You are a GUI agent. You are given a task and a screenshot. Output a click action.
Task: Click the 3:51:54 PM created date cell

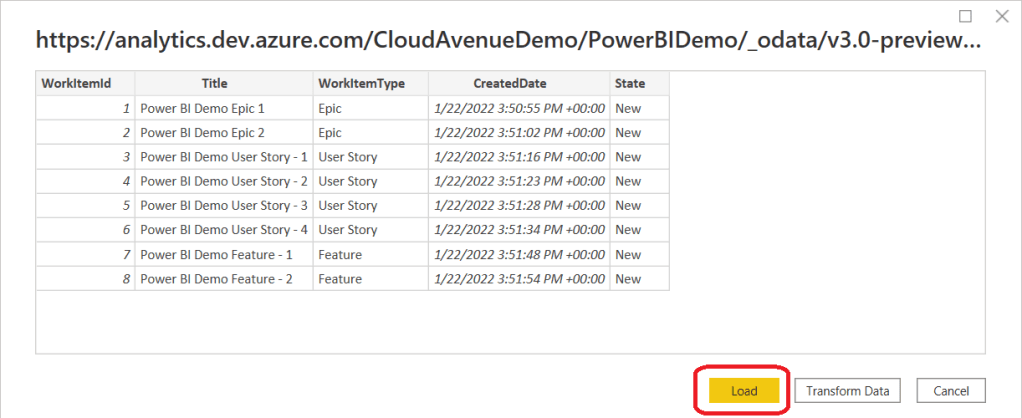(519, 279)
